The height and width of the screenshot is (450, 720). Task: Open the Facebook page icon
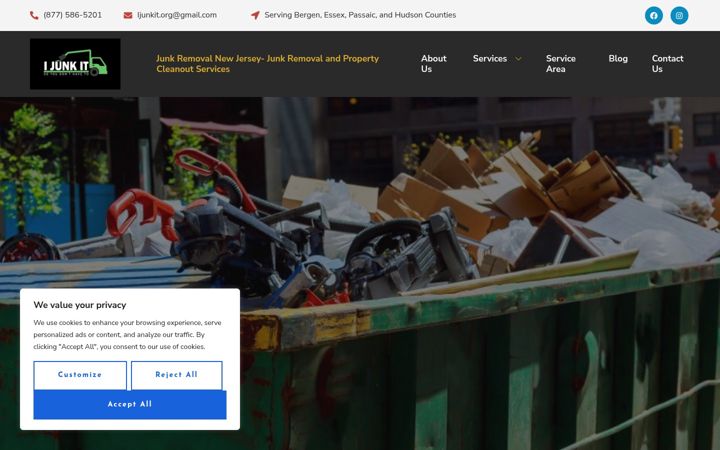coord(653,15)
